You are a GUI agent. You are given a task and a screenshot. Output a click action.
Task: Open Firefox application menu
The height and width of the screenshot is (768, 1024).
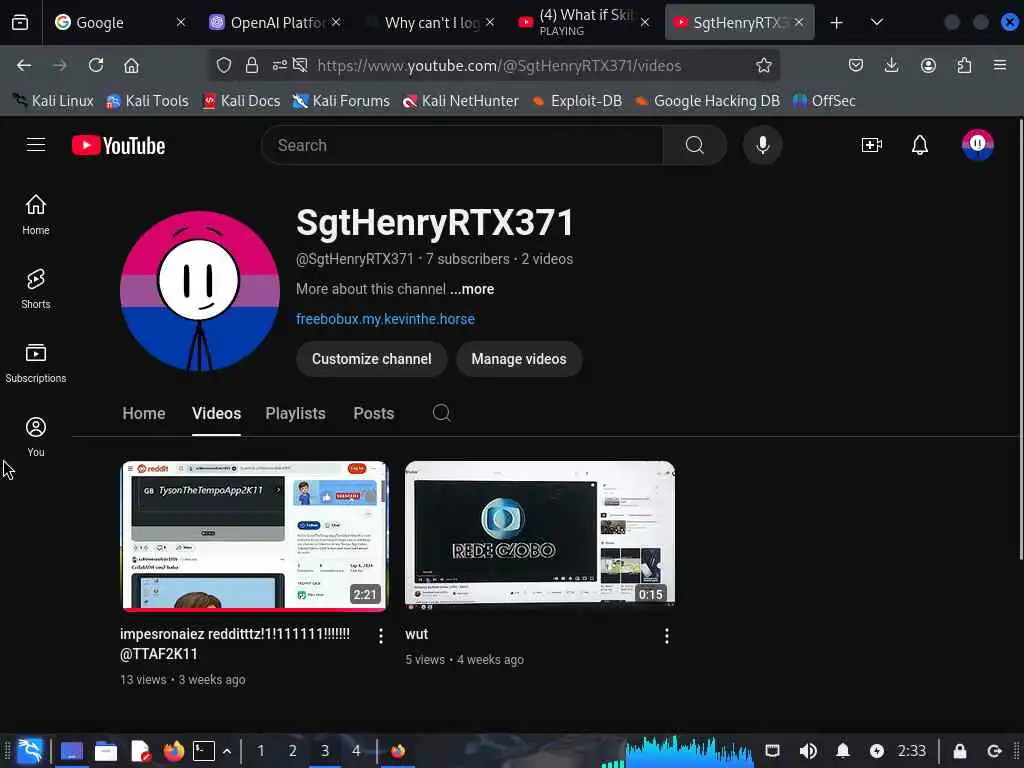point(1000,65)
